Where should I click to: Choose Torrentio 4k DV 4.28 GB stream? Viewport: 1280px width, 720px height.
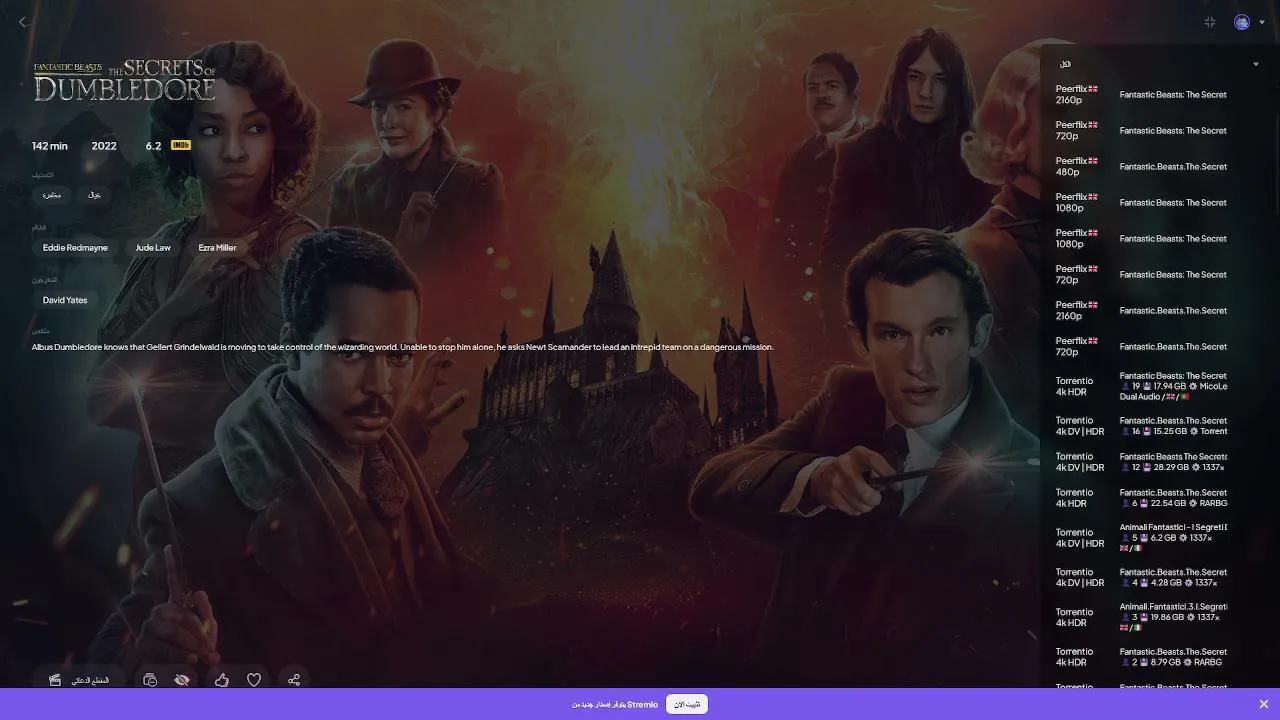[1143, 577]
